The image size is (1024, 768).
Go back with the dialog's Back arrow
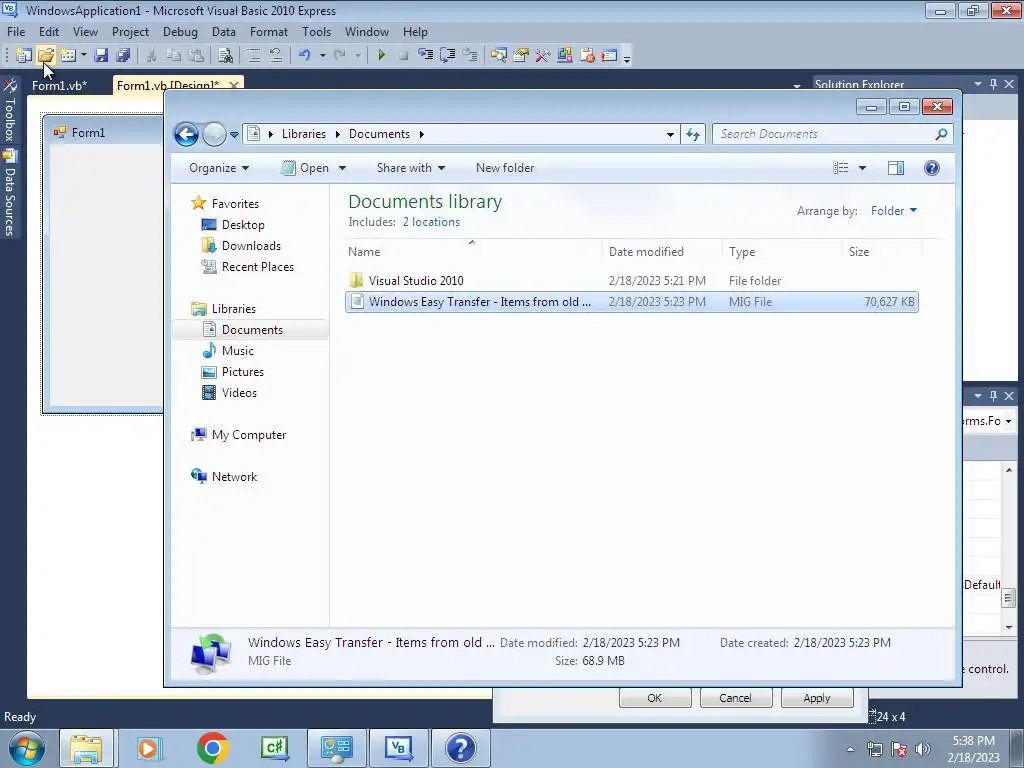tap(186, 135)
